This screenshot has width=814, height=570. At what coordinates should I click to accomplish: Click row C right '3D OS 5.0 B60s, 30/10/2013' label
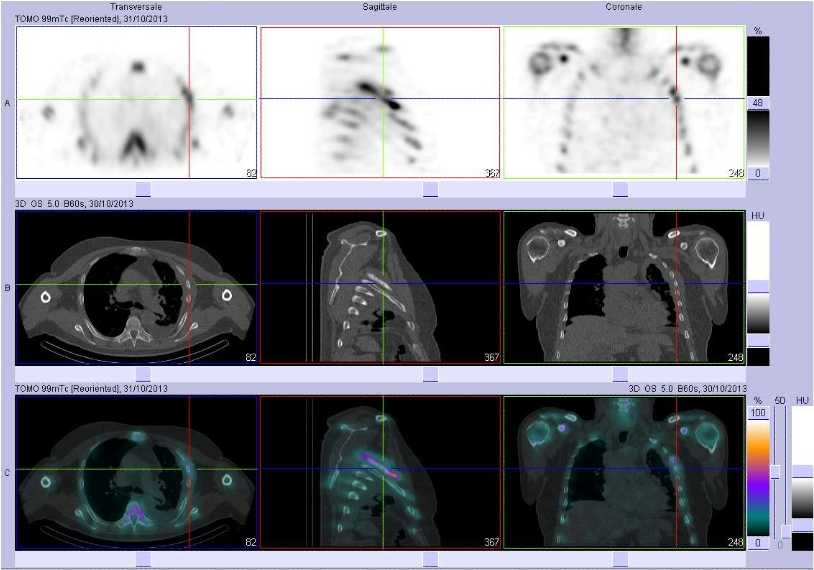tap(687, 389)
